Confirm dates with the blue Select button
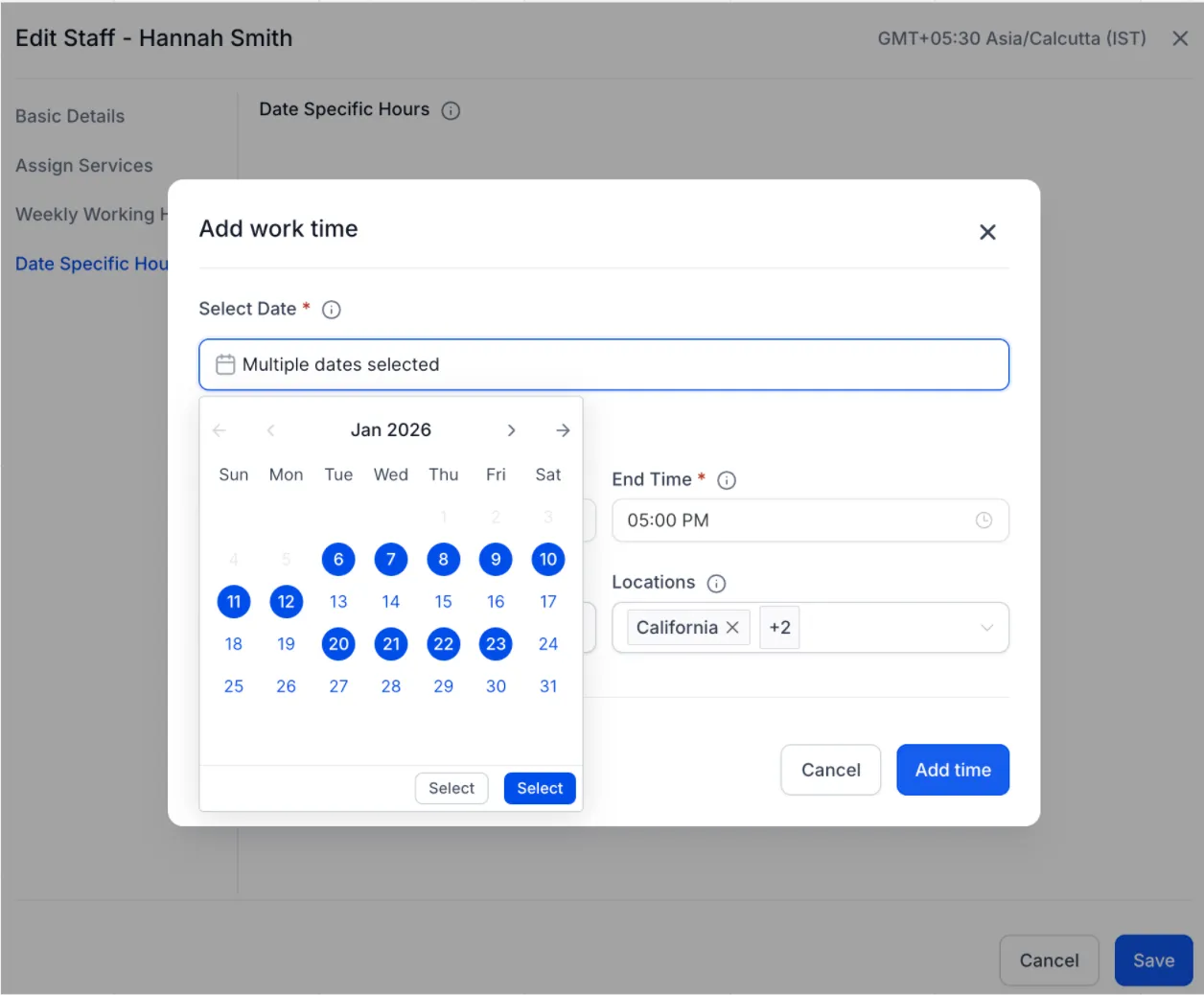The height and width of the screenshot is (995, 1204). [540, 788]
